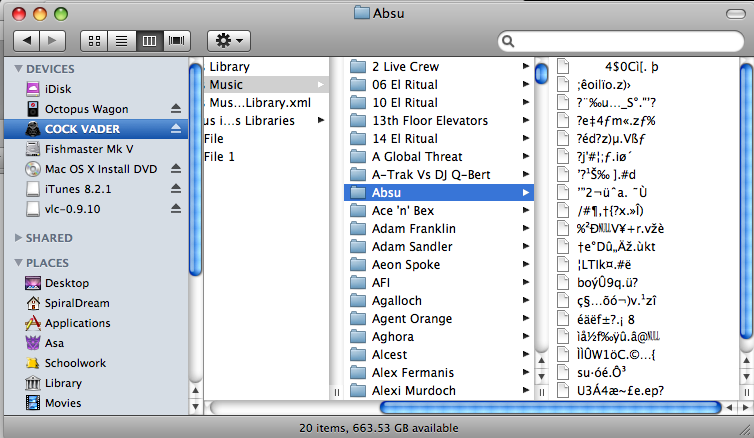Click the Alex Fermanis folder row
This screenshot has height=438, width=754.
(x=439, y=373)
